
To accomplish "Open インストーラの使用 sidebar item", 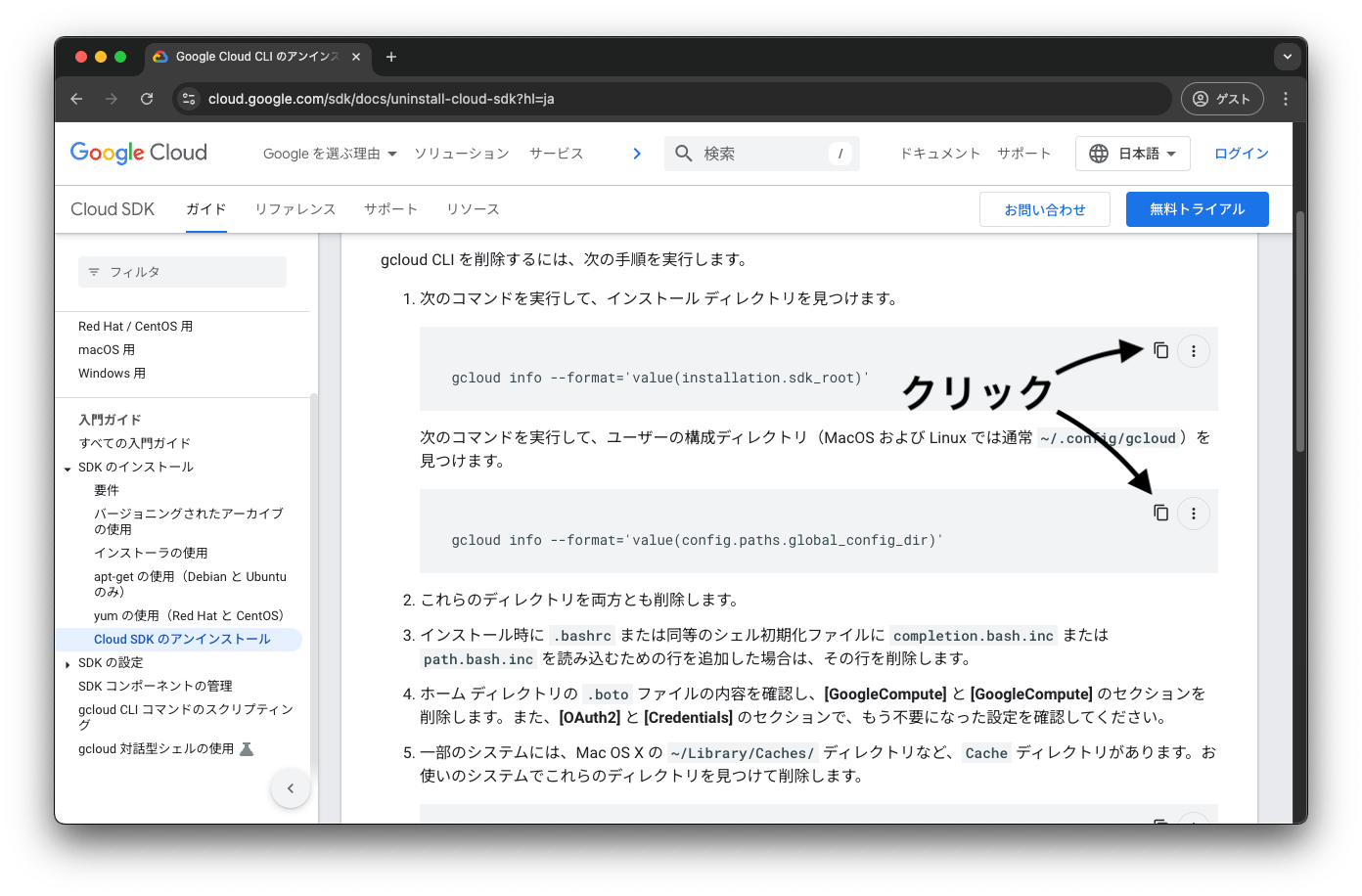I will (x=151, y=553).
